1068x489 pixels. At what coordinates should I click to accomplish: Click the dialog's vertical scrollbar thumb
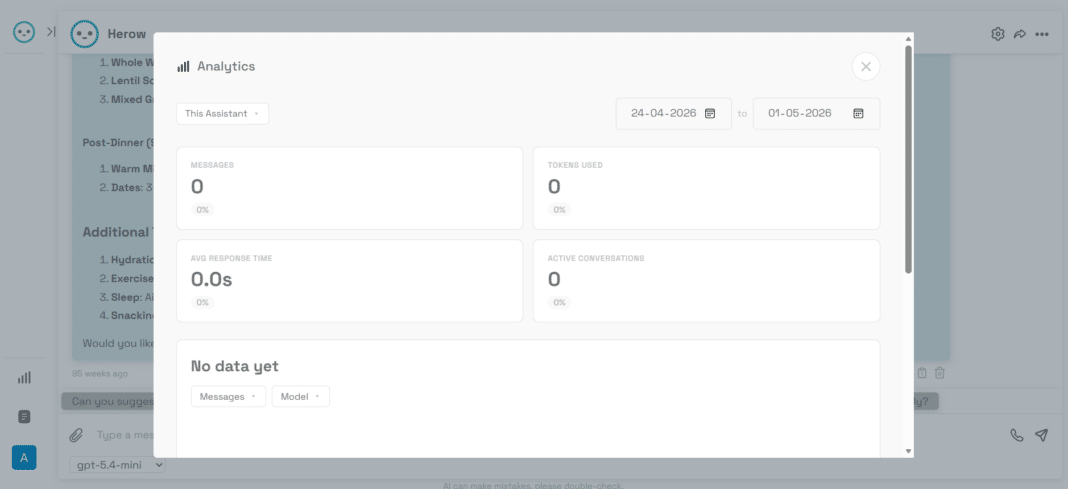pyautogui.click(x=908, y=159)
